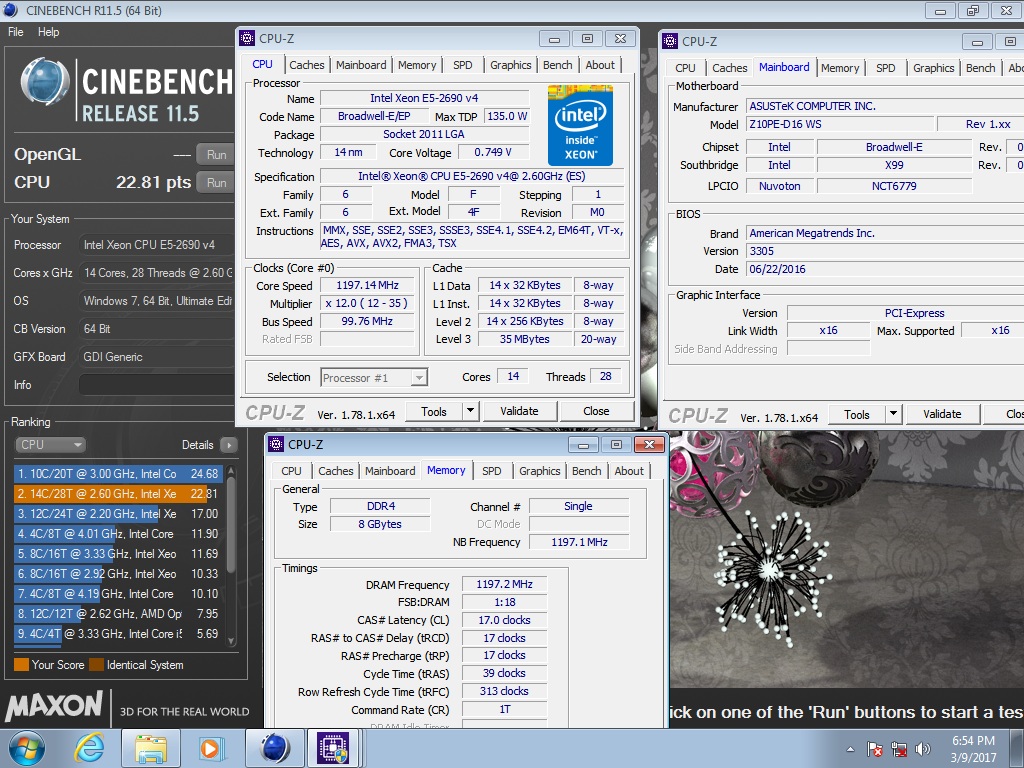Run the OpenGL benchmark
The width and height of the screenshot is (1024, 768).
coord(216,155)
